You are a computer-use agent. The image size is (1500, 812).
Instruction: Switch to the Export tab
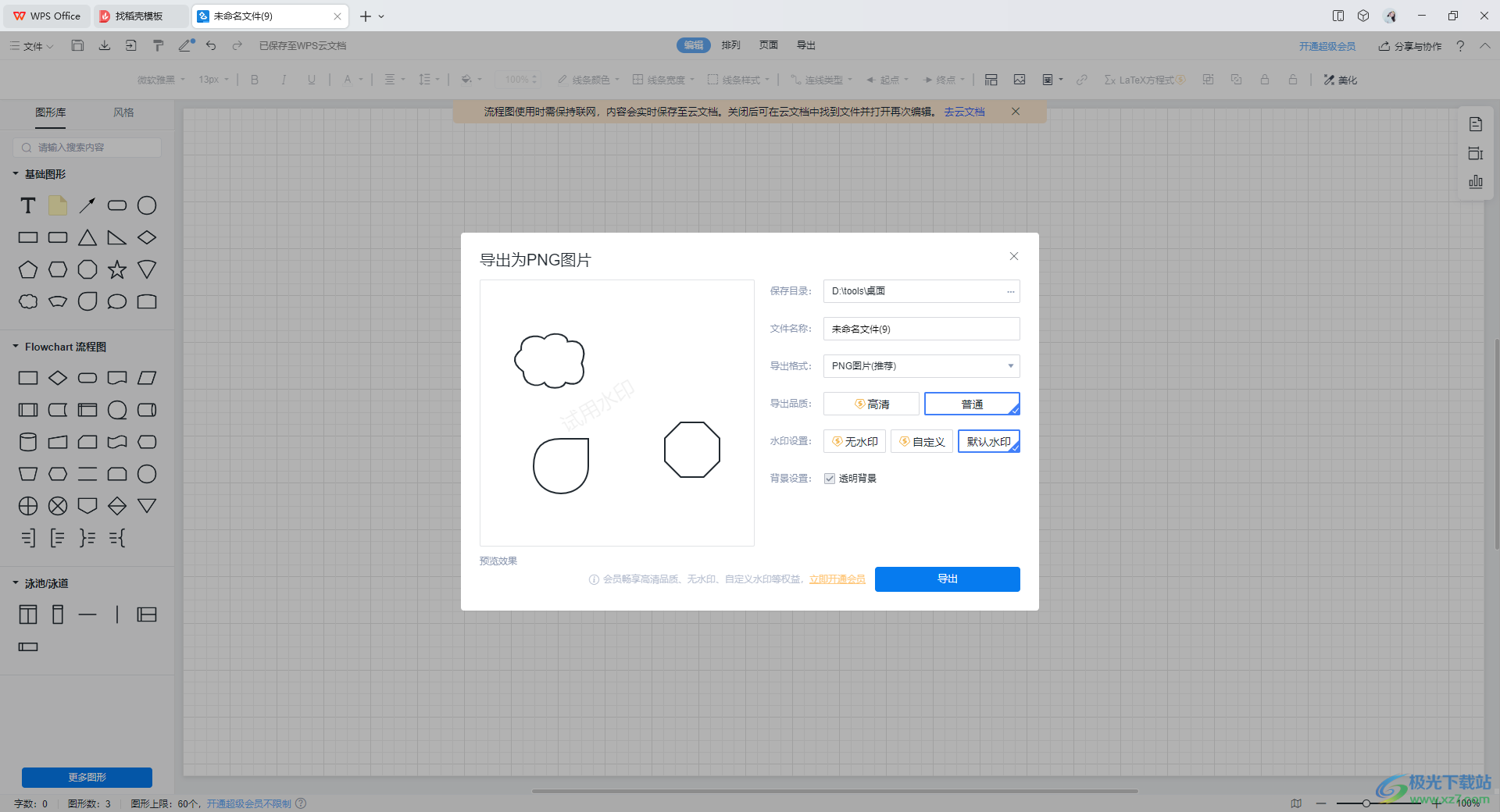point(806,45)
